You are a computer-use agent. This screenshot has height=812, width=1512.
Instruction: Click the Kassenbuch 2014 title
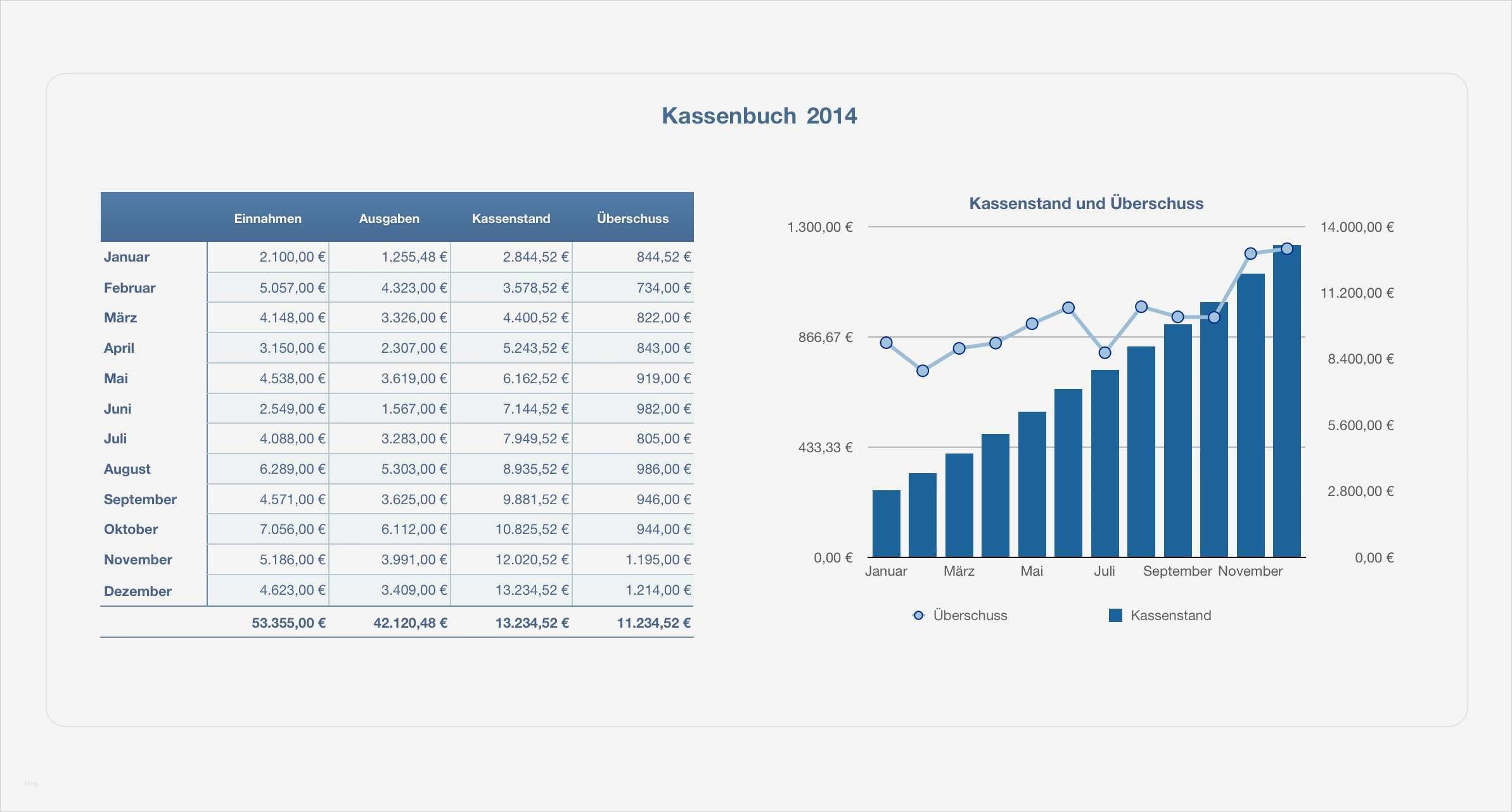(x=759, y=116)
